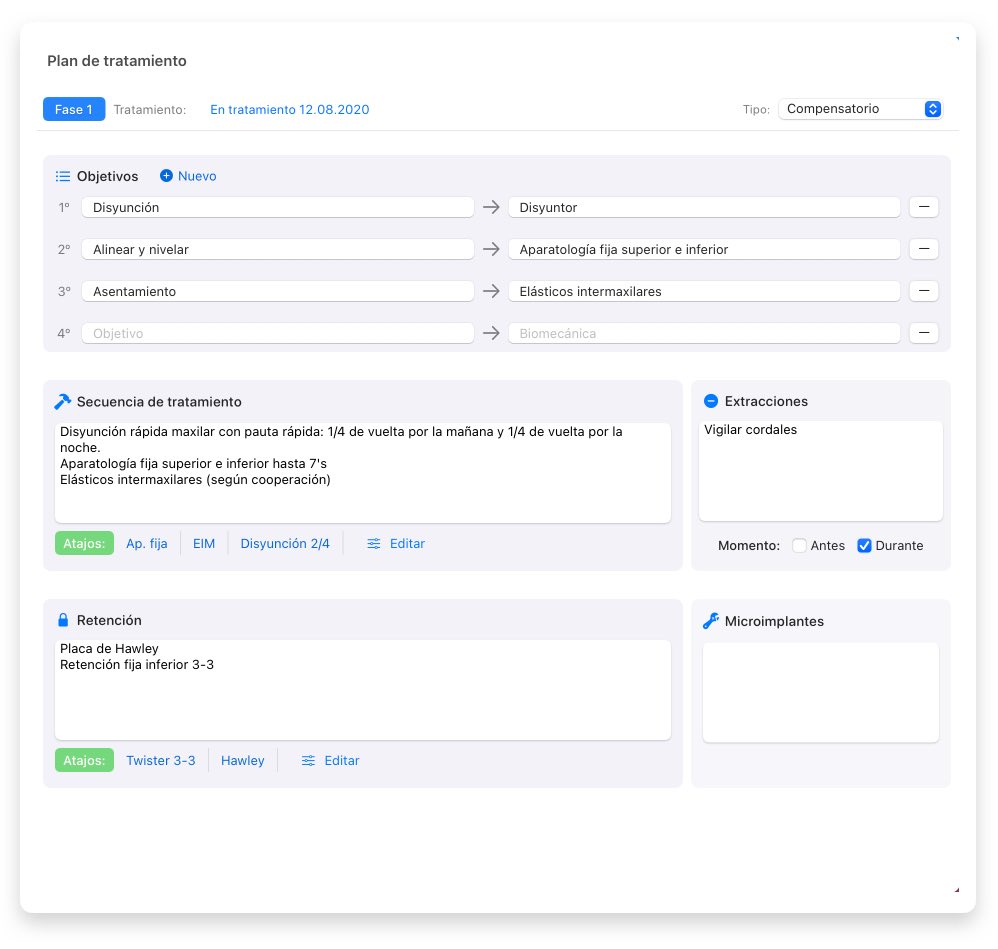Click the Asentamiento objective field
The image size is (998, 949).
(278, 291)
